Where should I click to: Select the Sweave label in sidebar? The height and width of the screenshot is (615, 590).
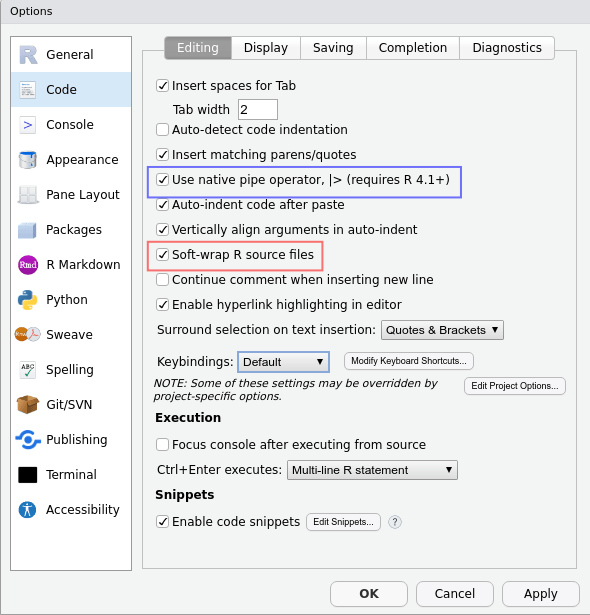coord(69,335)
